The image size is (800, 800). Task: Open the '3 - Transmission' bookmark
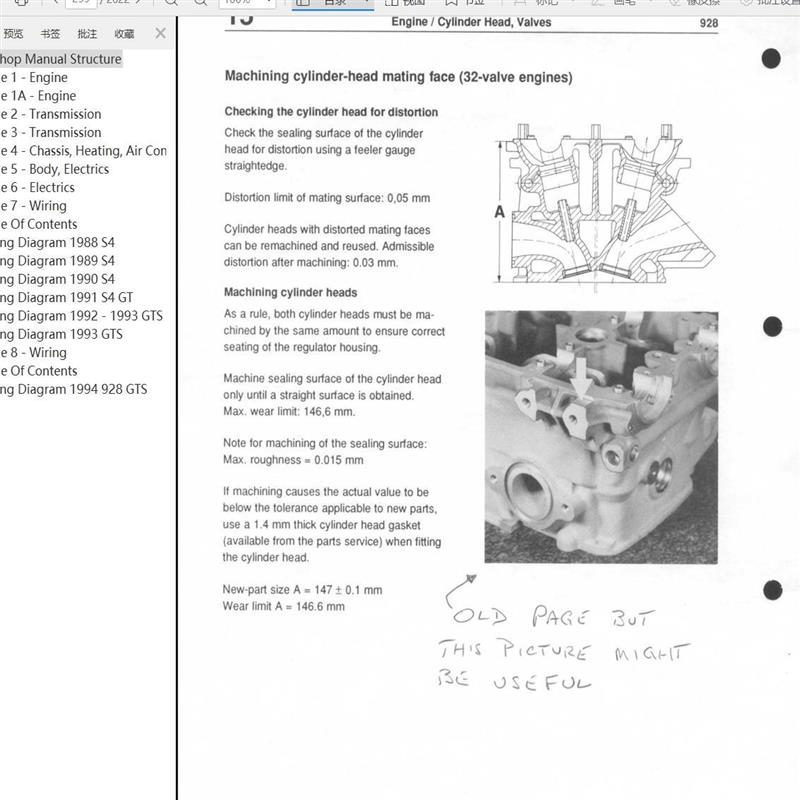(51, 133)
